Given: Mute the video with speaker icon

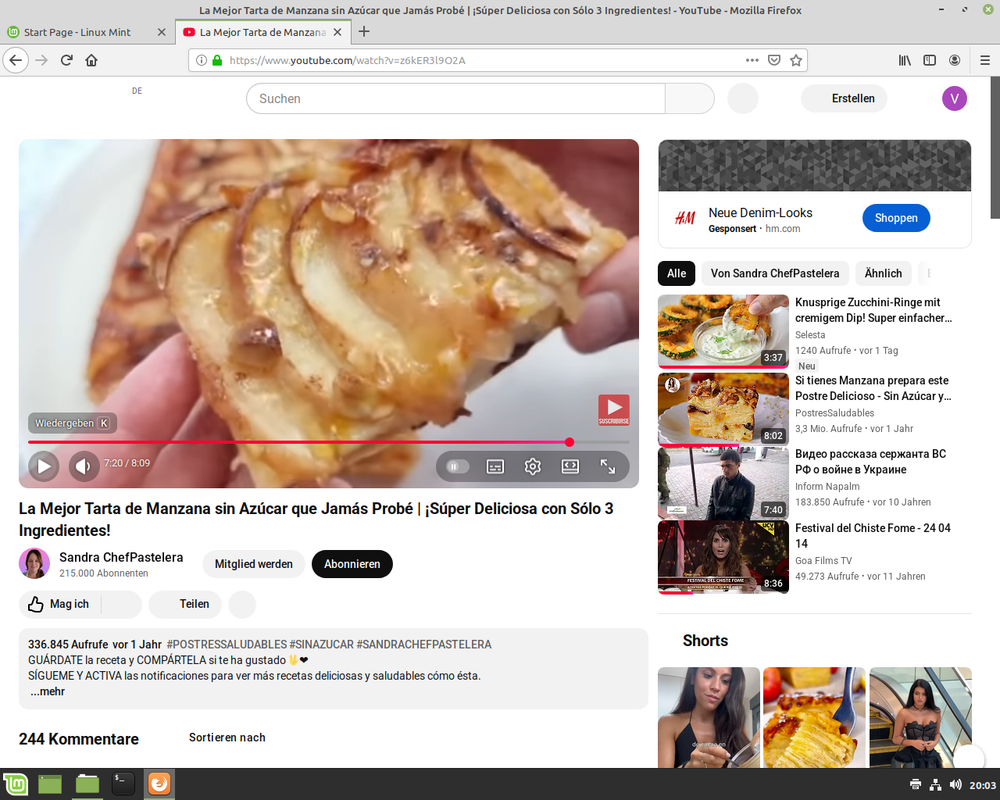Looking at the screenshot, I should pyautogui.click(x=84, y=466).
